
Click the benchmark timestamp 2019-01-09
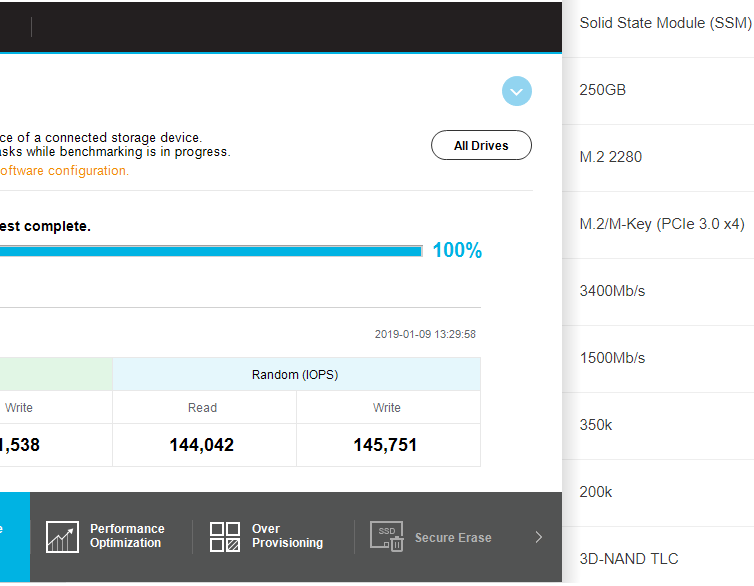point(425,334)
